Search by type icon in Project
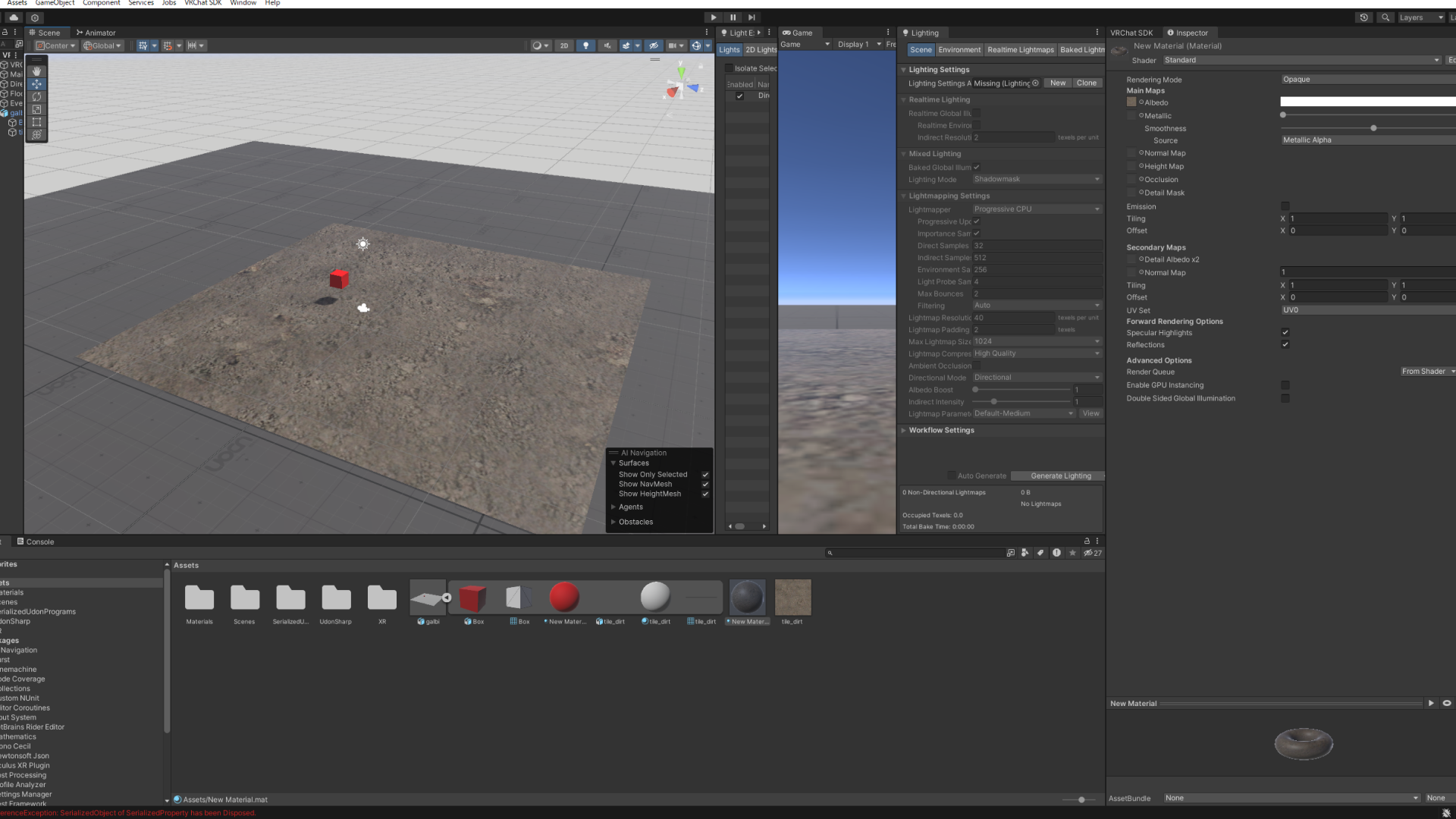 pyautogui.click(x=1025, y=553)
